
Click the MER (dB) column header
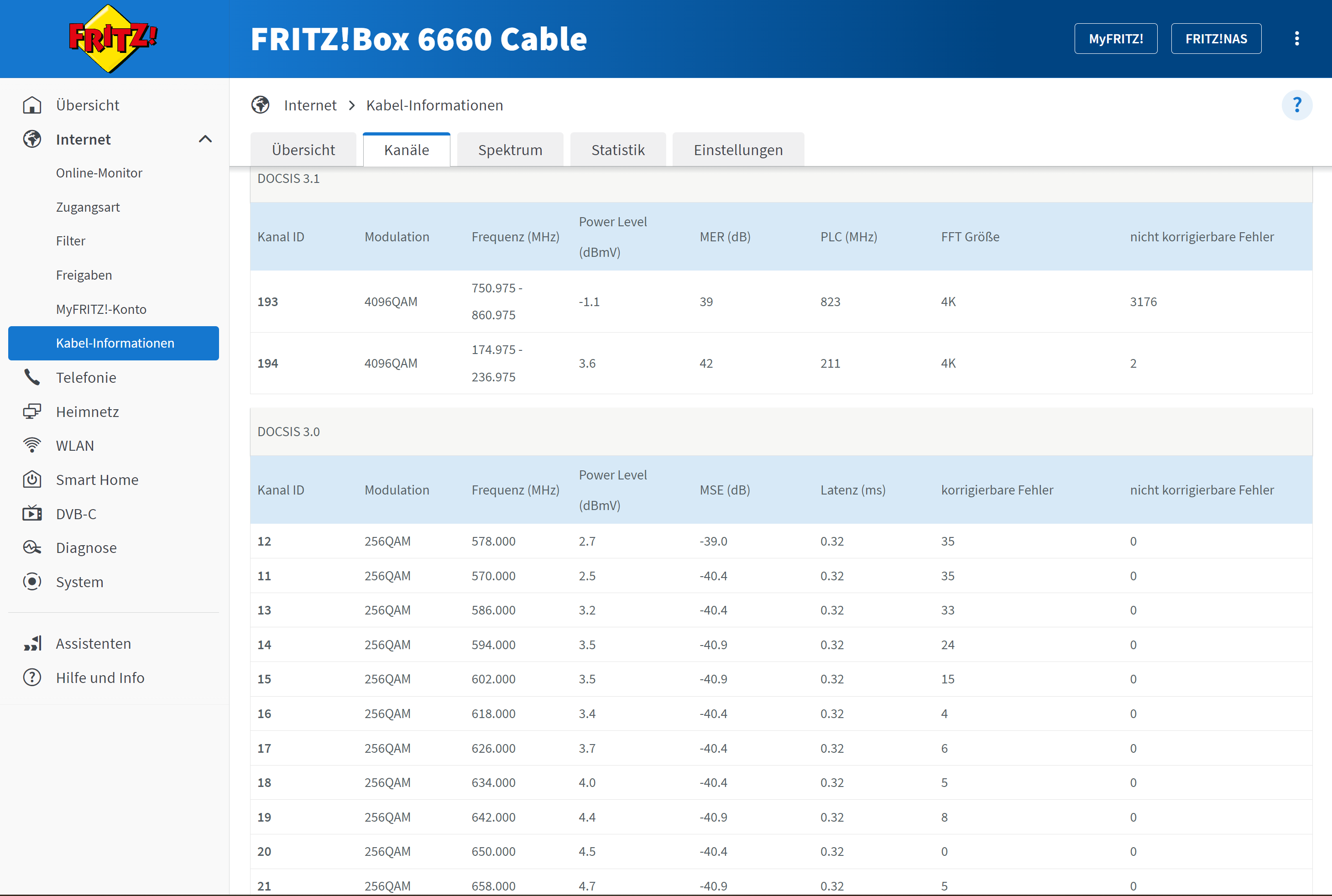(725, 237)
